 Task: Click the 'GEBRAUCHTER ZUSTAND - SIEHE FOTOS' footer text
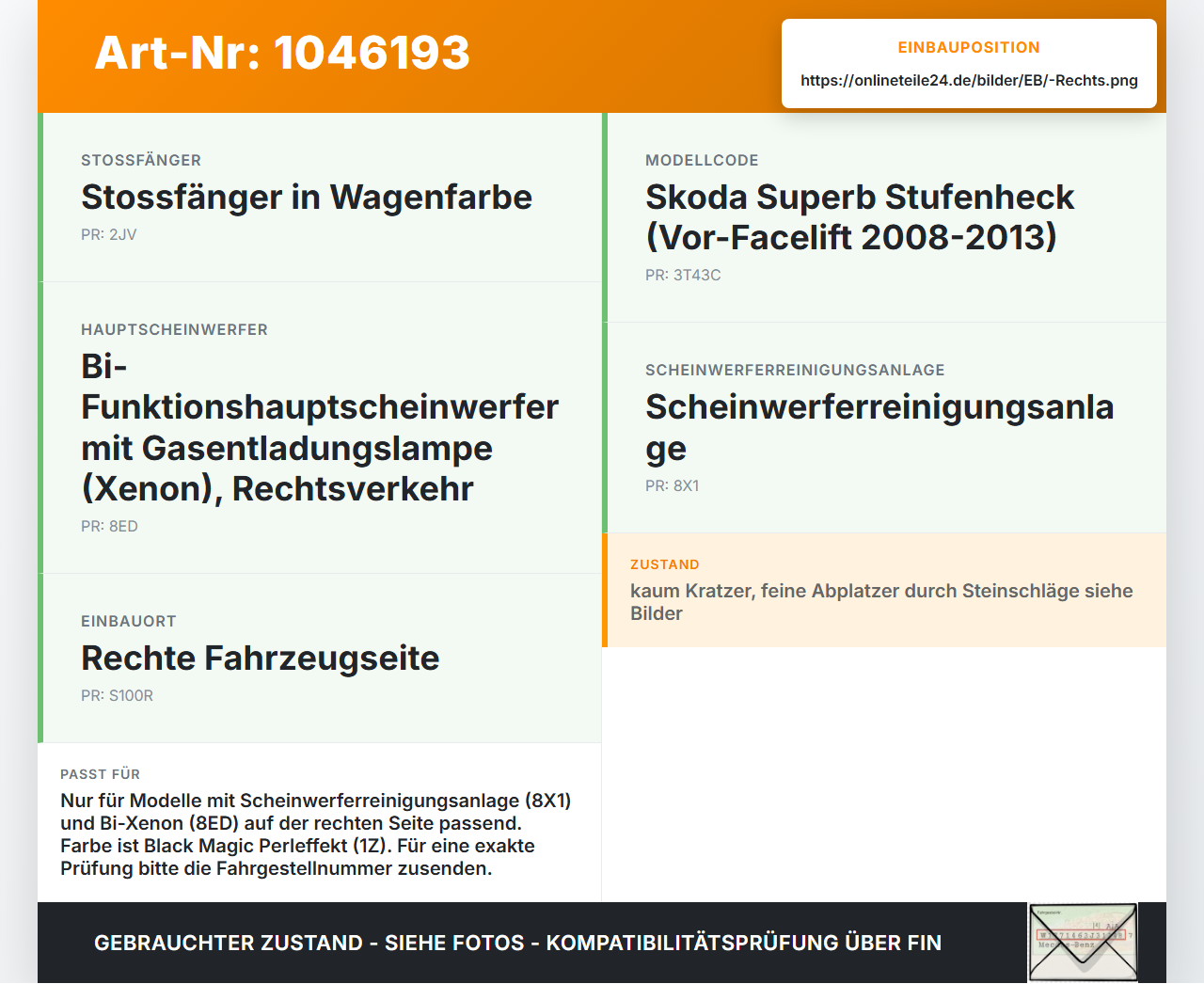[517, 943]
